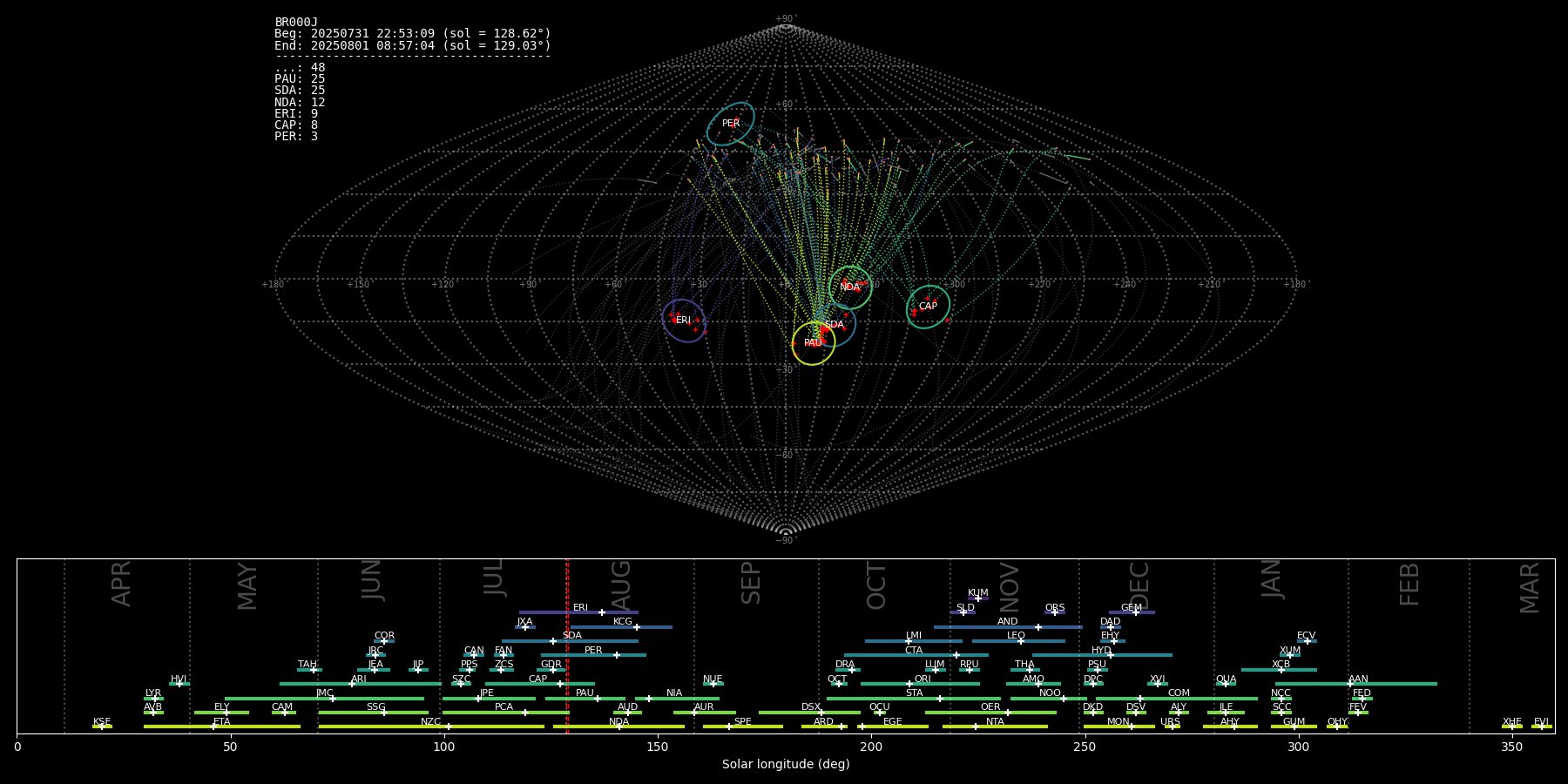The image size is (1568, 784).
Task: Click the AND shower bar in timeline
Action: 1008,626
